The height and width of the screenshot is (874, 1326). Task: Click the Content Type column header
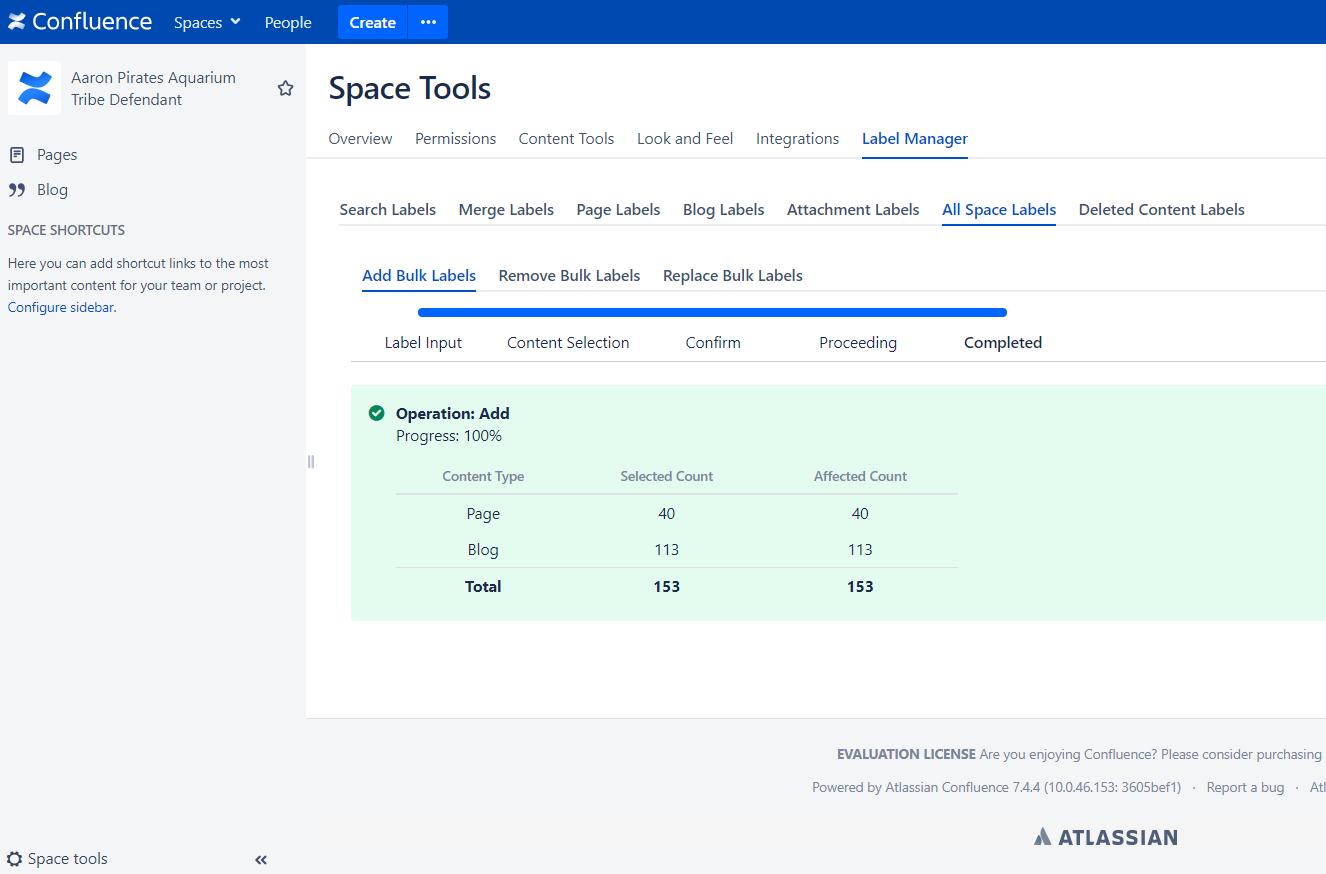tap(483, 477)
